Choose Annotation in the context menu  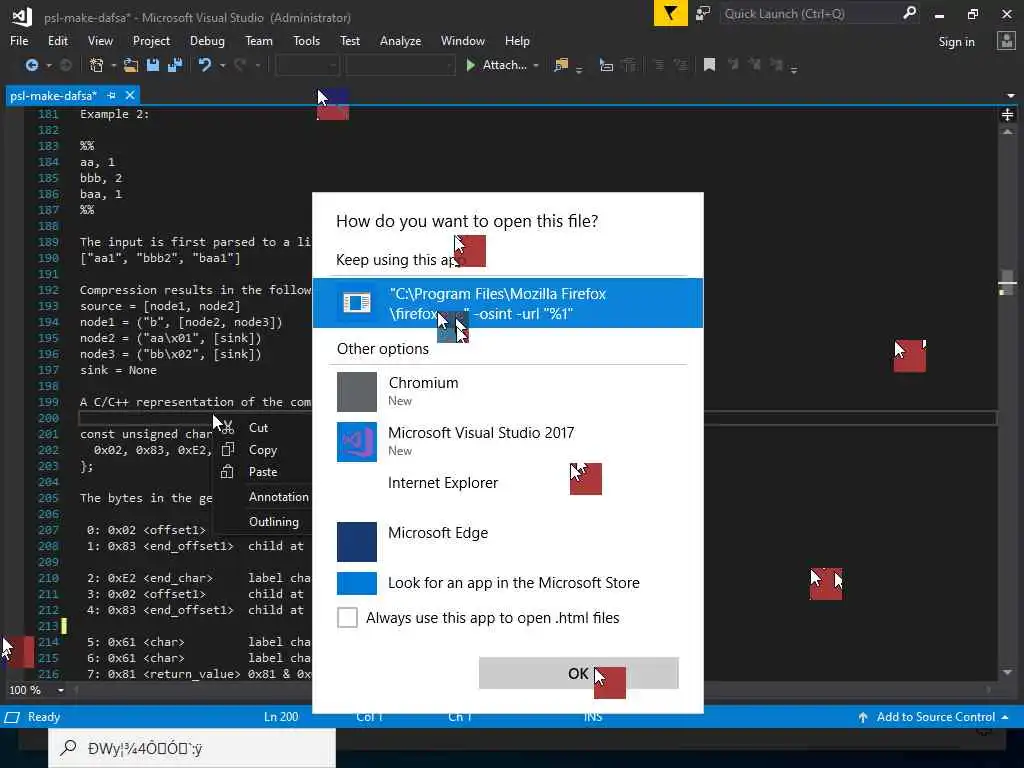(279, 497)
